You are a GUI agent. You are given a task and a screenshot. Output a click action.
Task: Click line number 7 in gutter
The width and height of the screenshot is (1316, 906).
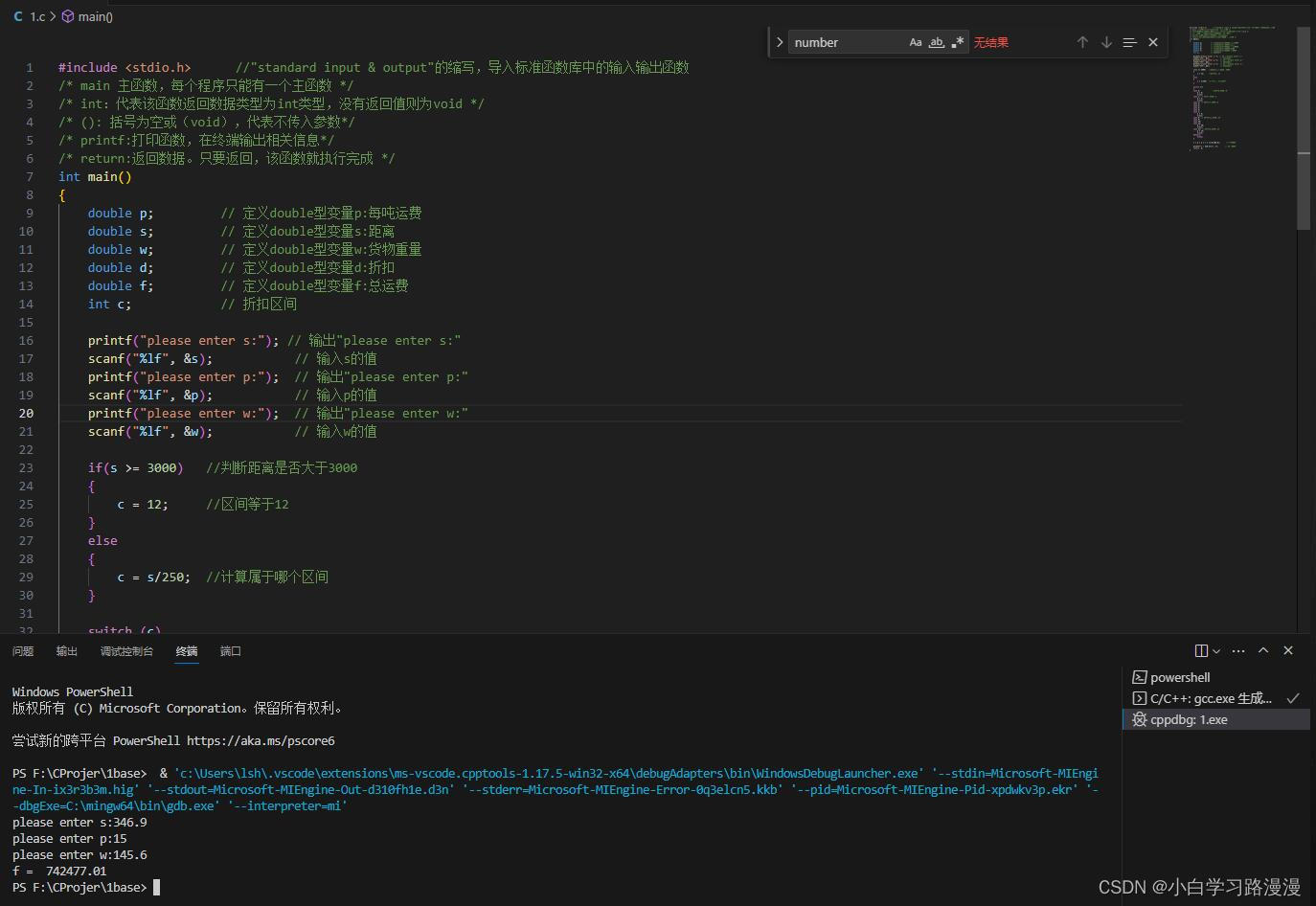(30, 177)
